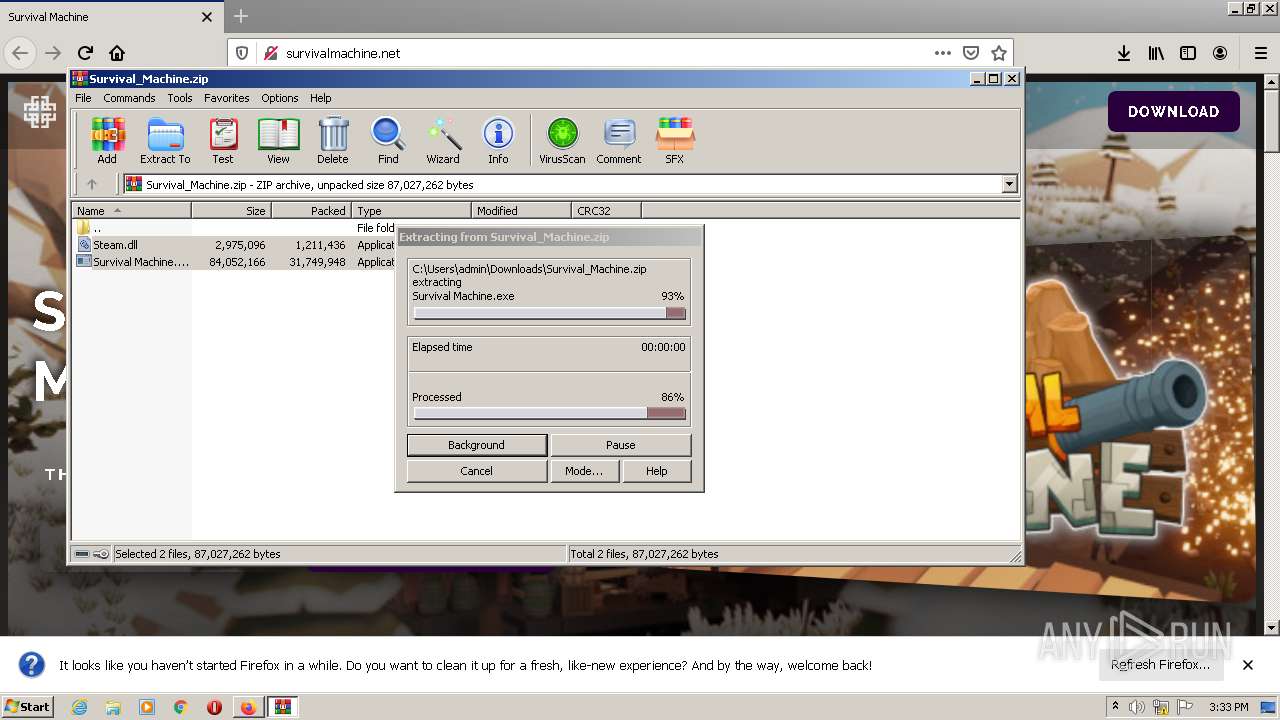Save page to Pocket icon
Image resolution: width=1280 pixels, height=720 pixels.
[x=970, y=53]
